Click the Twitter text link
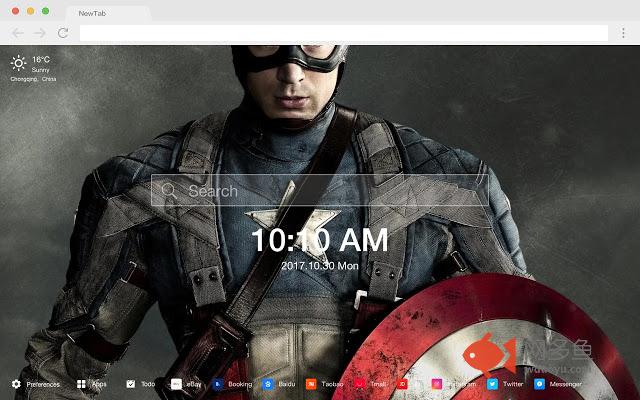The image size is (640, 400). point(513,384)
